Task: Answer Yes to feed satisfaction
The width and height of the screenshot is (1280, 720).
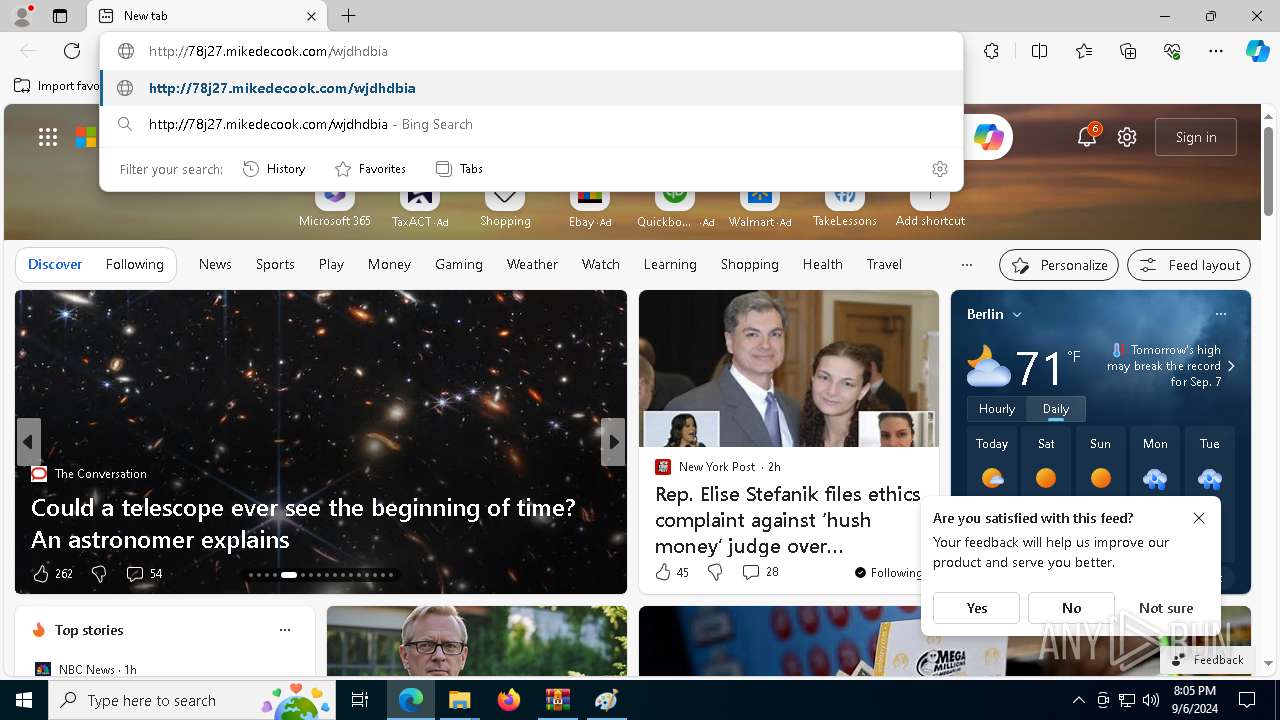Action: [x=977, y=608]
